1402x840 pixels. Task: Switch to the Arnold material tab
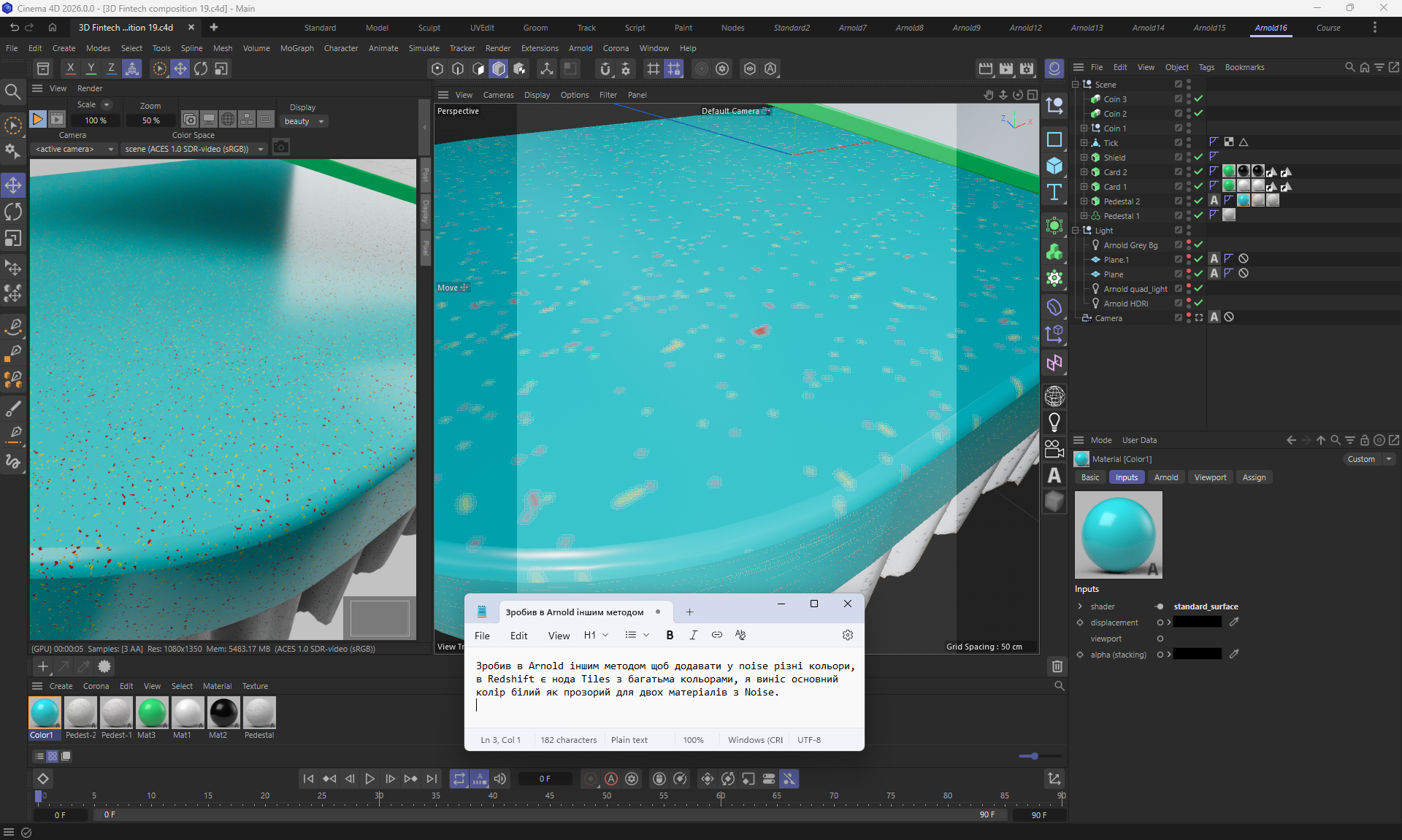coord(1165,477)
